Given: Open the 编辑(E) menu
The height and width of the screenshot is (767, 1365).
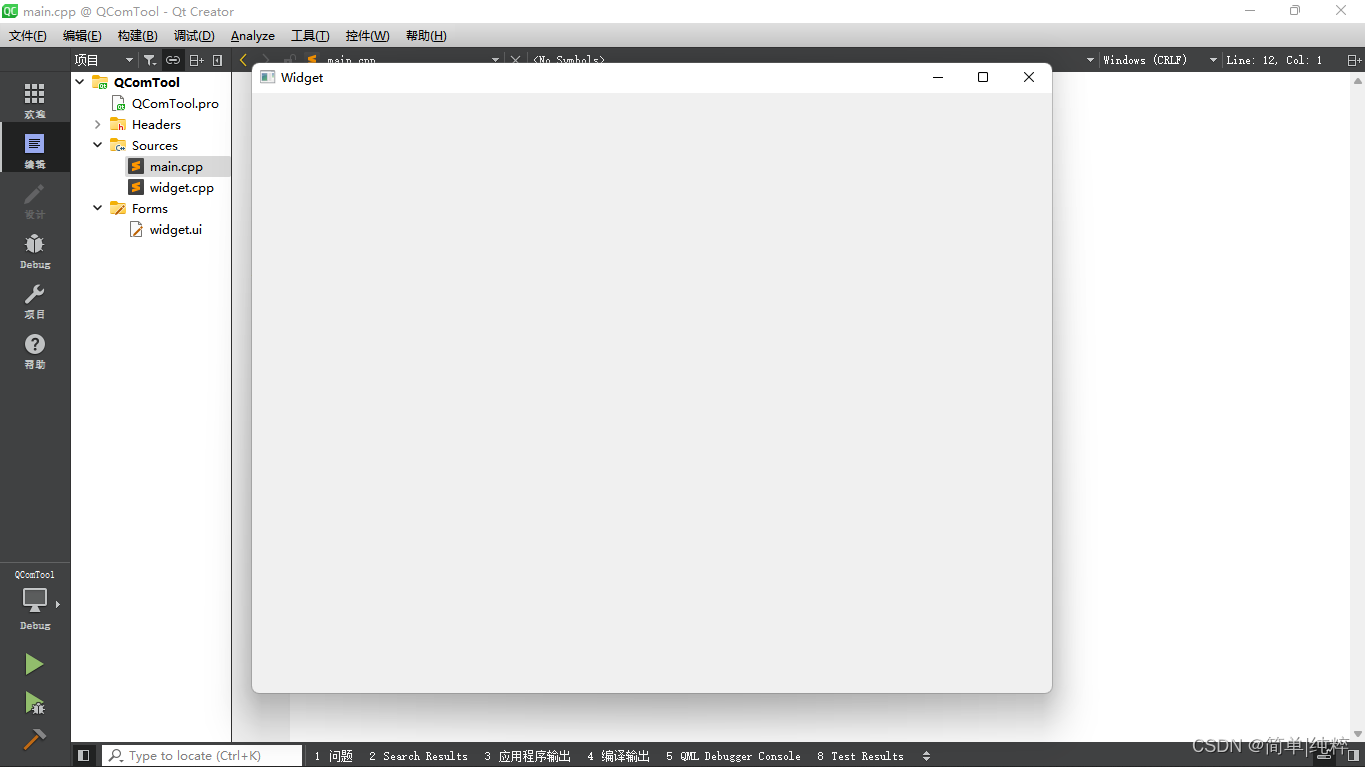Looking at the screenshot, I should [x=82, y=35].
